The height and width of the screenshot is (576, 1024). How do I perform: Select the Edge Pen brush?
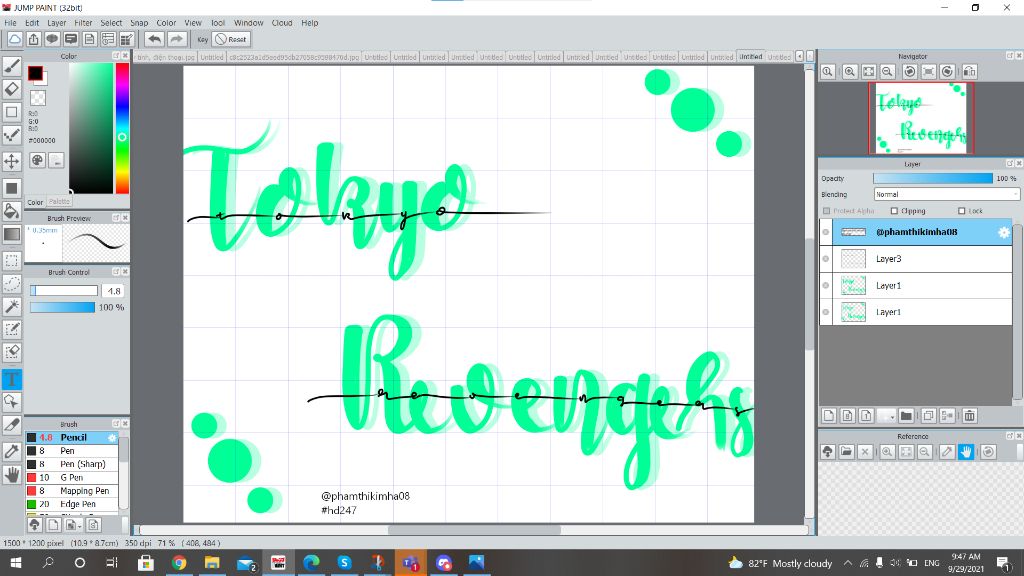pyautogui.click(x=72, y=504)
